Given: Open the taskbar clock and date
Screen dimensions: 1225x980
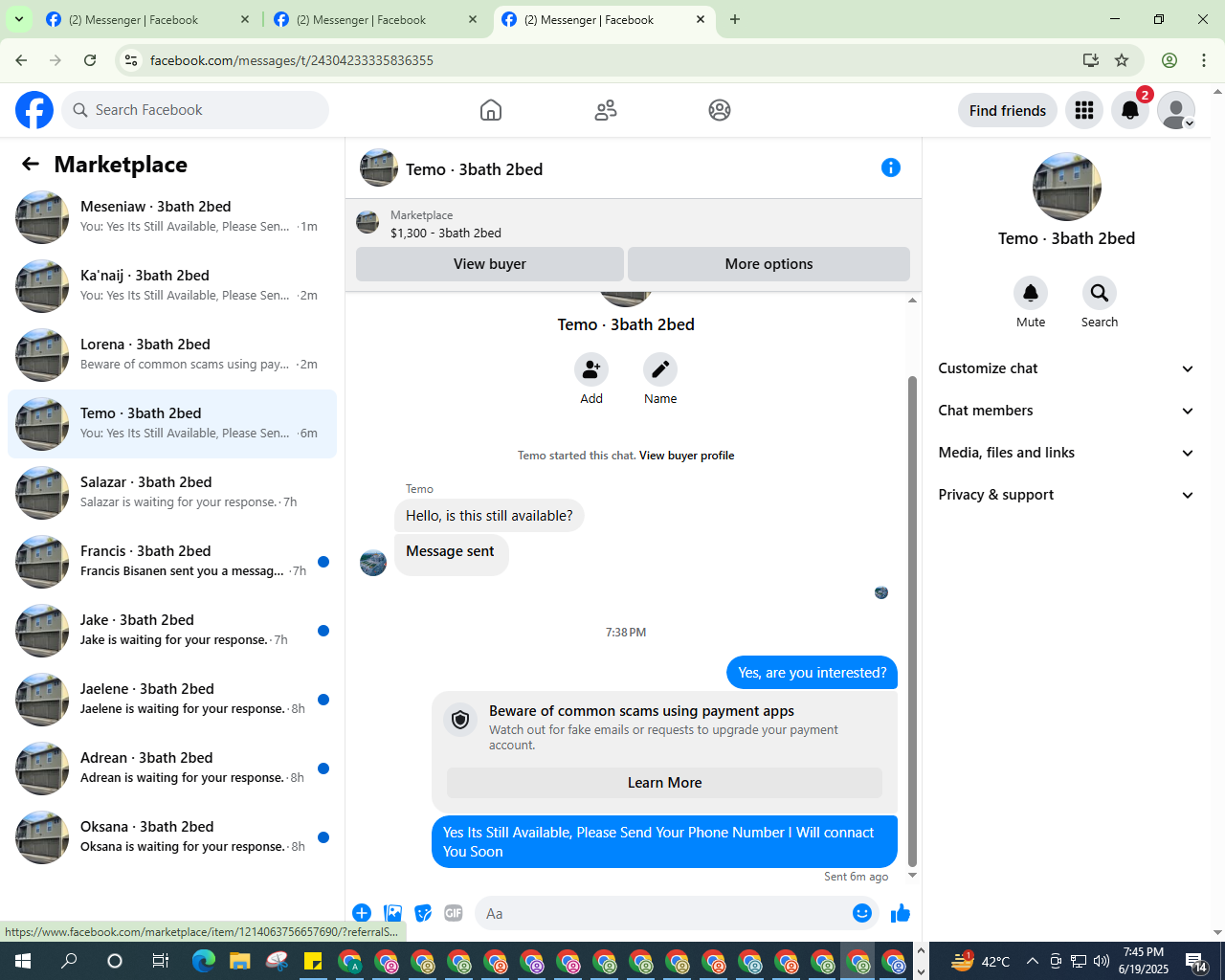Looking at the screenshot, I should pyautogui.click(x=1144, y=961).
